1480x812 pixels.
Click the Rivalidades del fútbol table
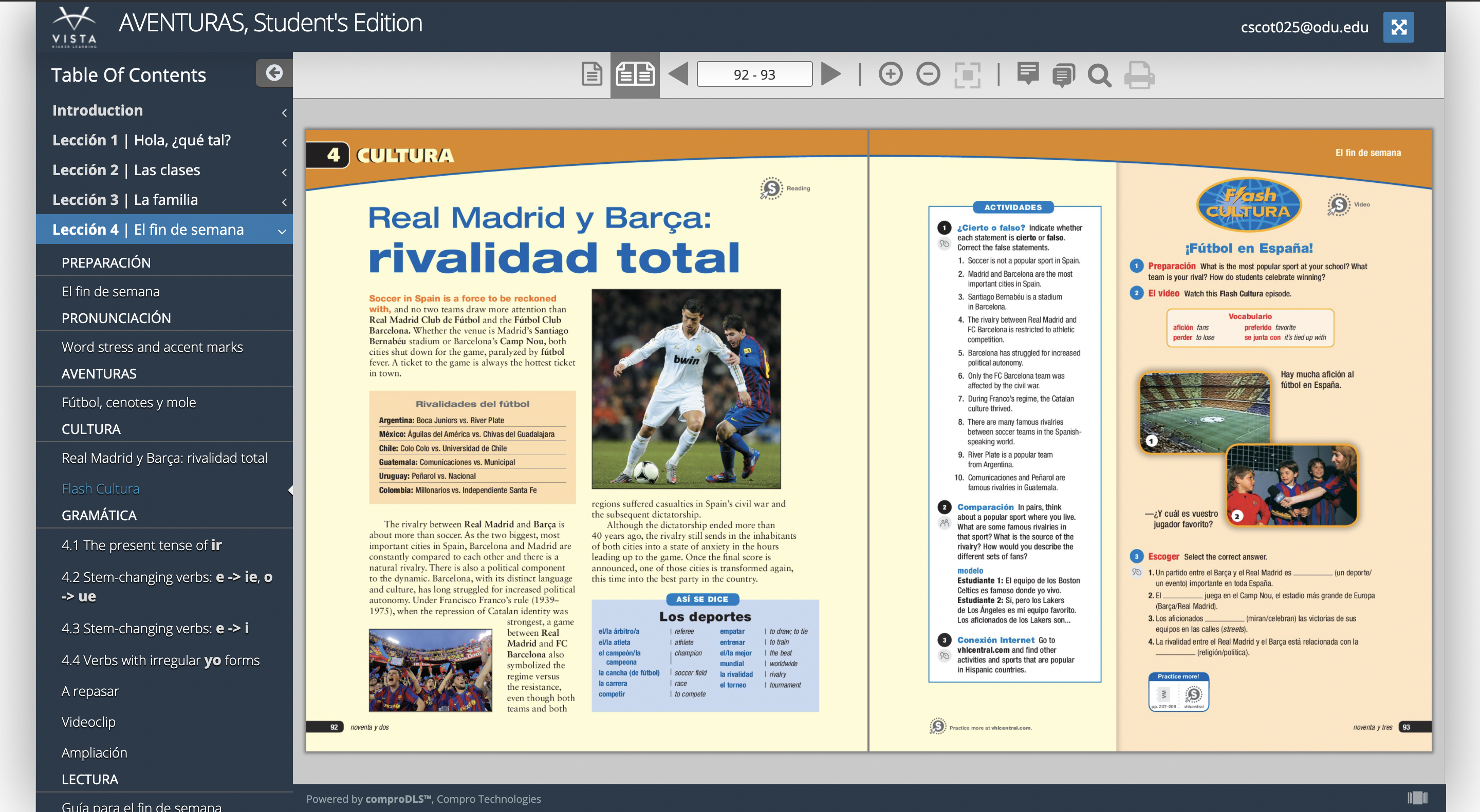tap(472, 447)
